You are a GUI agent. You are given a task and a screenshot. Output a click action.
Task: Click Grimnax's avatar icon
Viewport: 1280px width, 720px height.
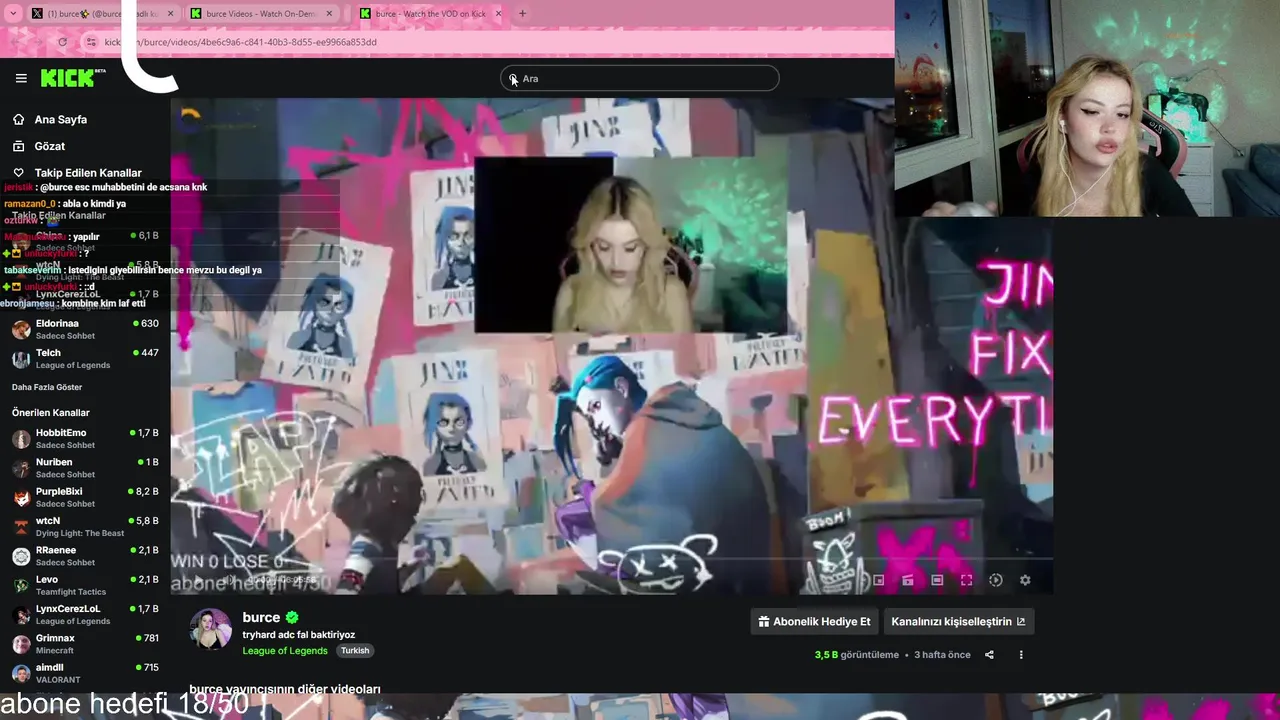tap(21, 644)
